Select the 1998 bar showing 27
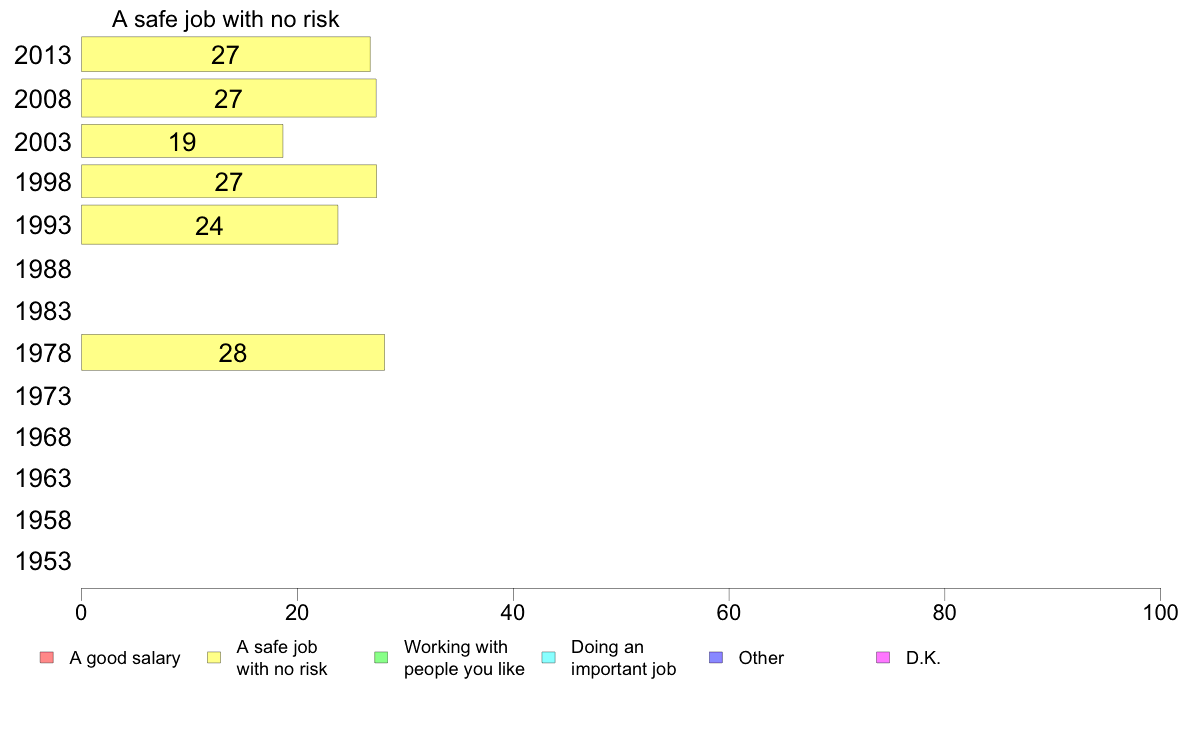 pos(229,181)
